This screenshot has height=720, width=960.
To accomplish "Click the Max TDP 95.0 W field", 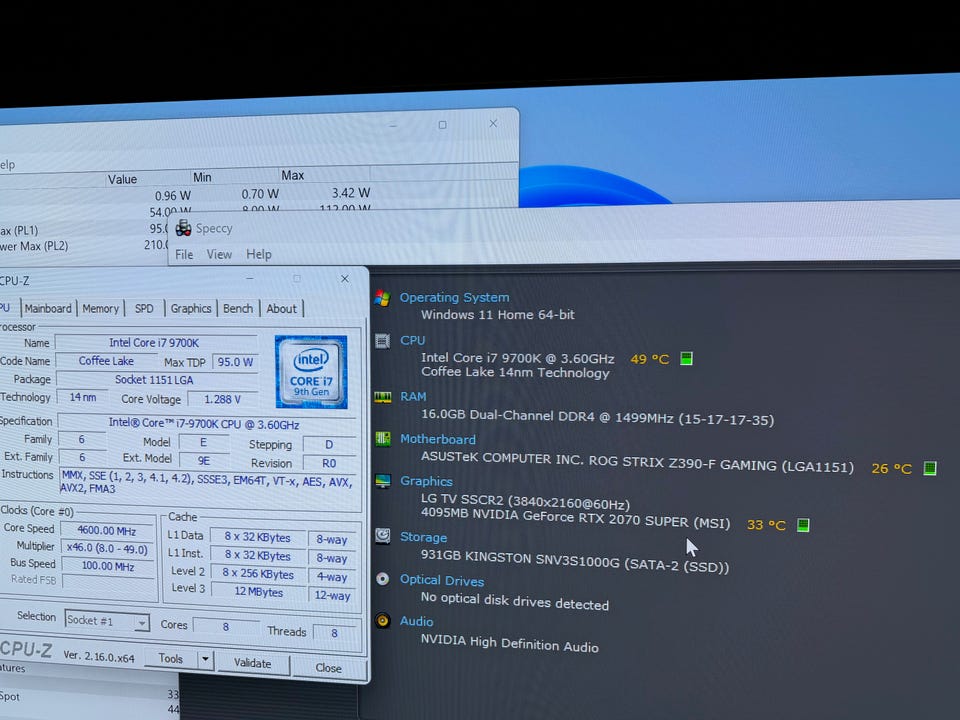I will click(235, 362).
